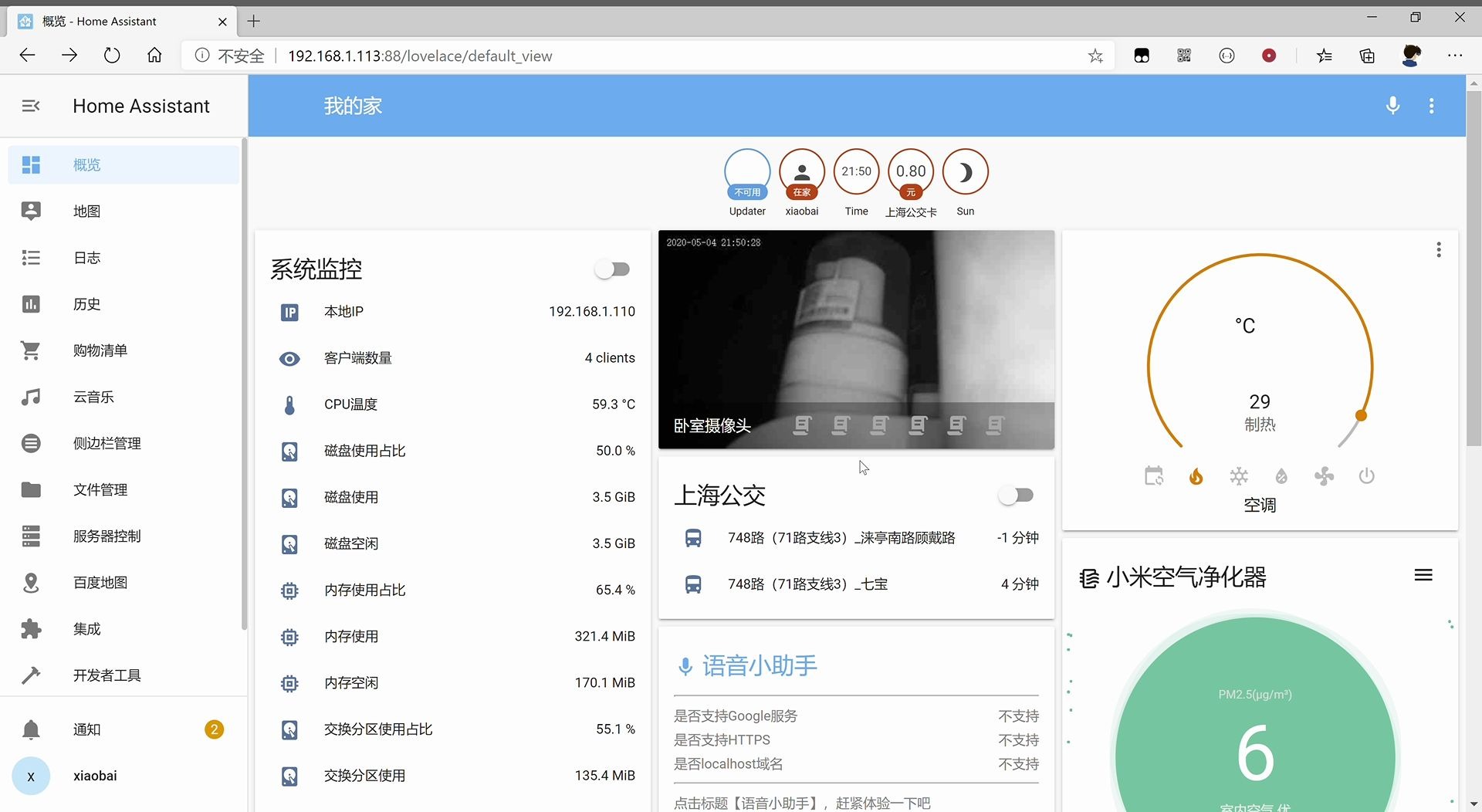1482x812 pixels.
Task: Open the 小米空气净化器 hamburger menu
Action: (1423, 575)
